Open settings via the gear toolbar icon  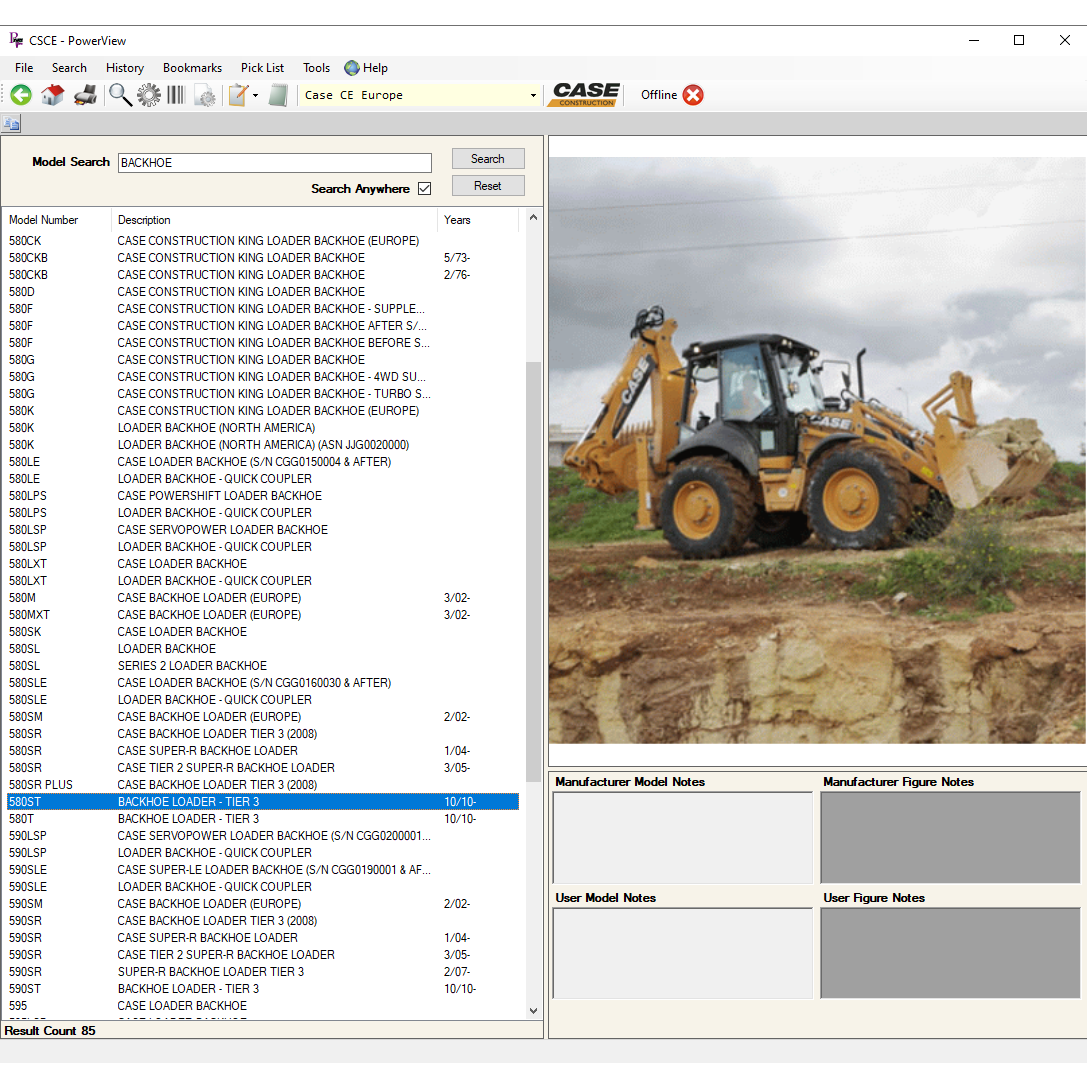click(x=148, y=94)
